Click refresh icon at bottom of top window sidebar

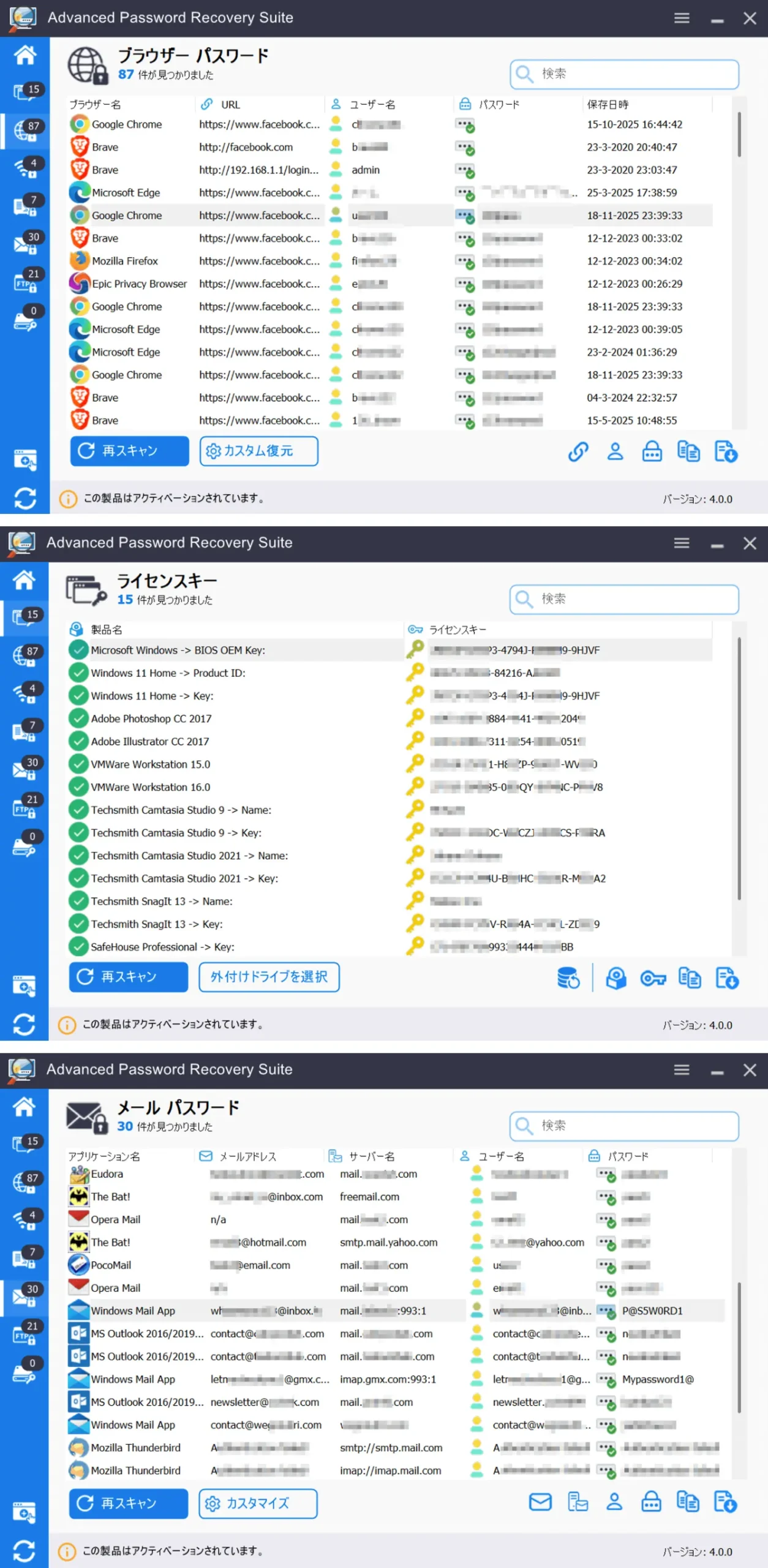click(x=24, y=498)
